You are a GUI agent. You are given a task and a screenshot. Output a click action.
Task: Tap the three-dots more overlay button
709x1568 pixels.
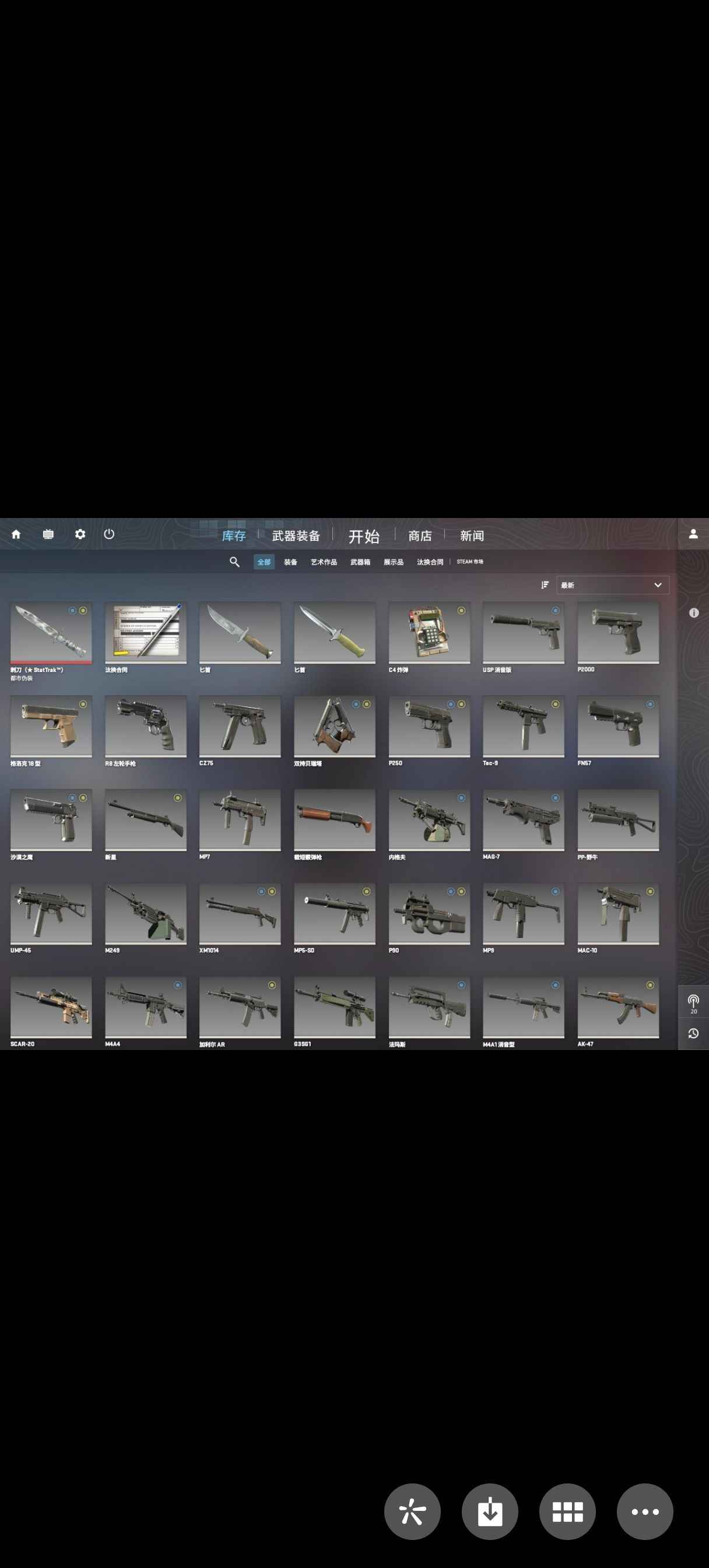pyautogui.click(x=645, y=1511)
